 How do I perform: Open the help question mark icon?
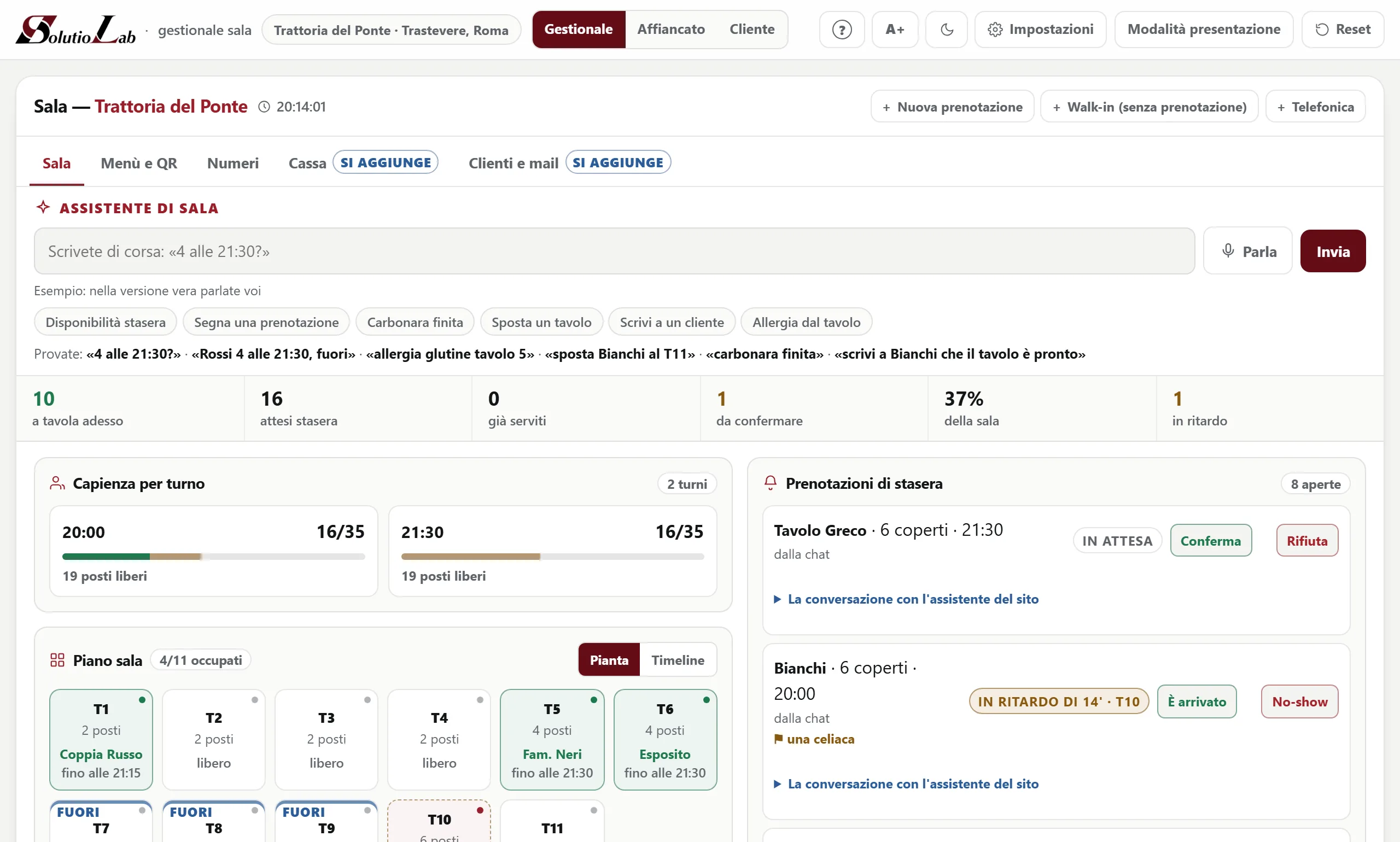pyautogui.click(x=842, y=30)
